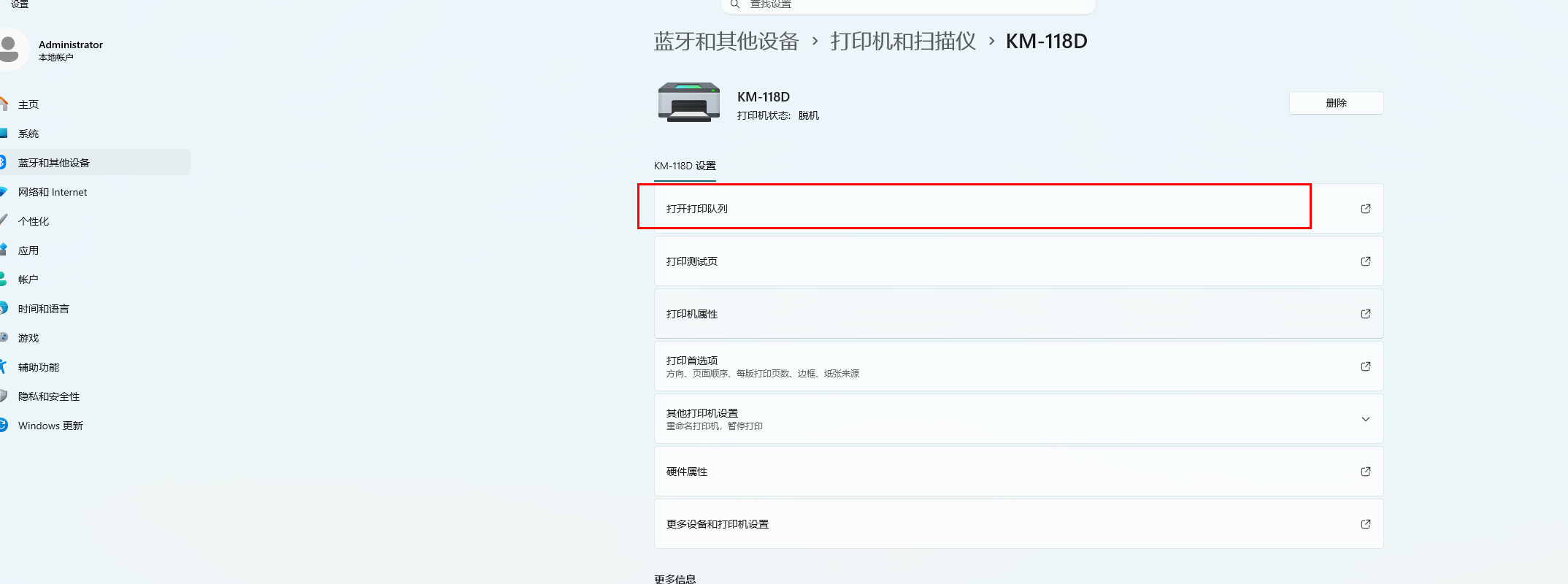Click the Administrator account name
The height and width of the screenshot is (584, 1568).
pyautogui.click(x=71, y=45)
